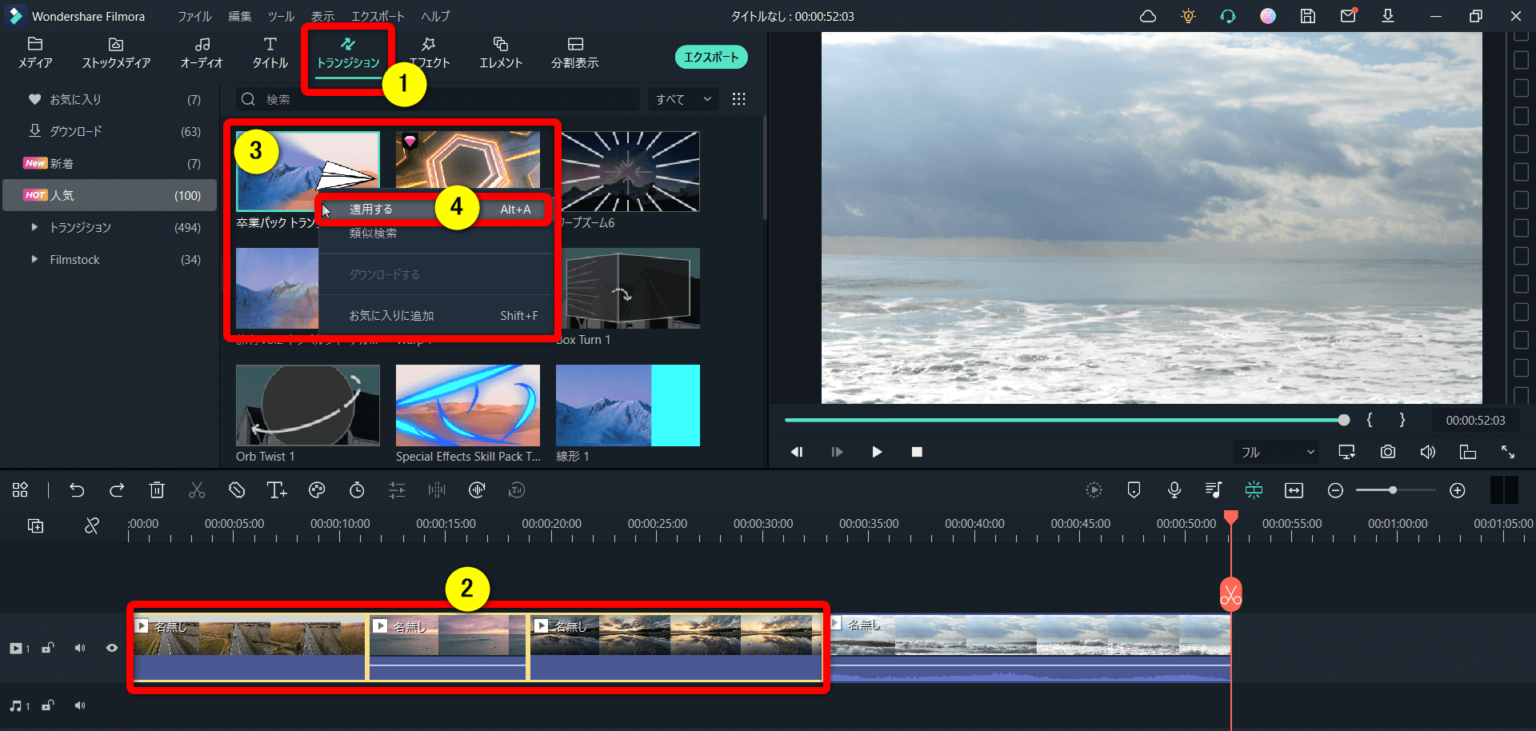Switch to the エフェクト tab
The height and width of the screenshot is (731, 1536).
tap(429, 52)
